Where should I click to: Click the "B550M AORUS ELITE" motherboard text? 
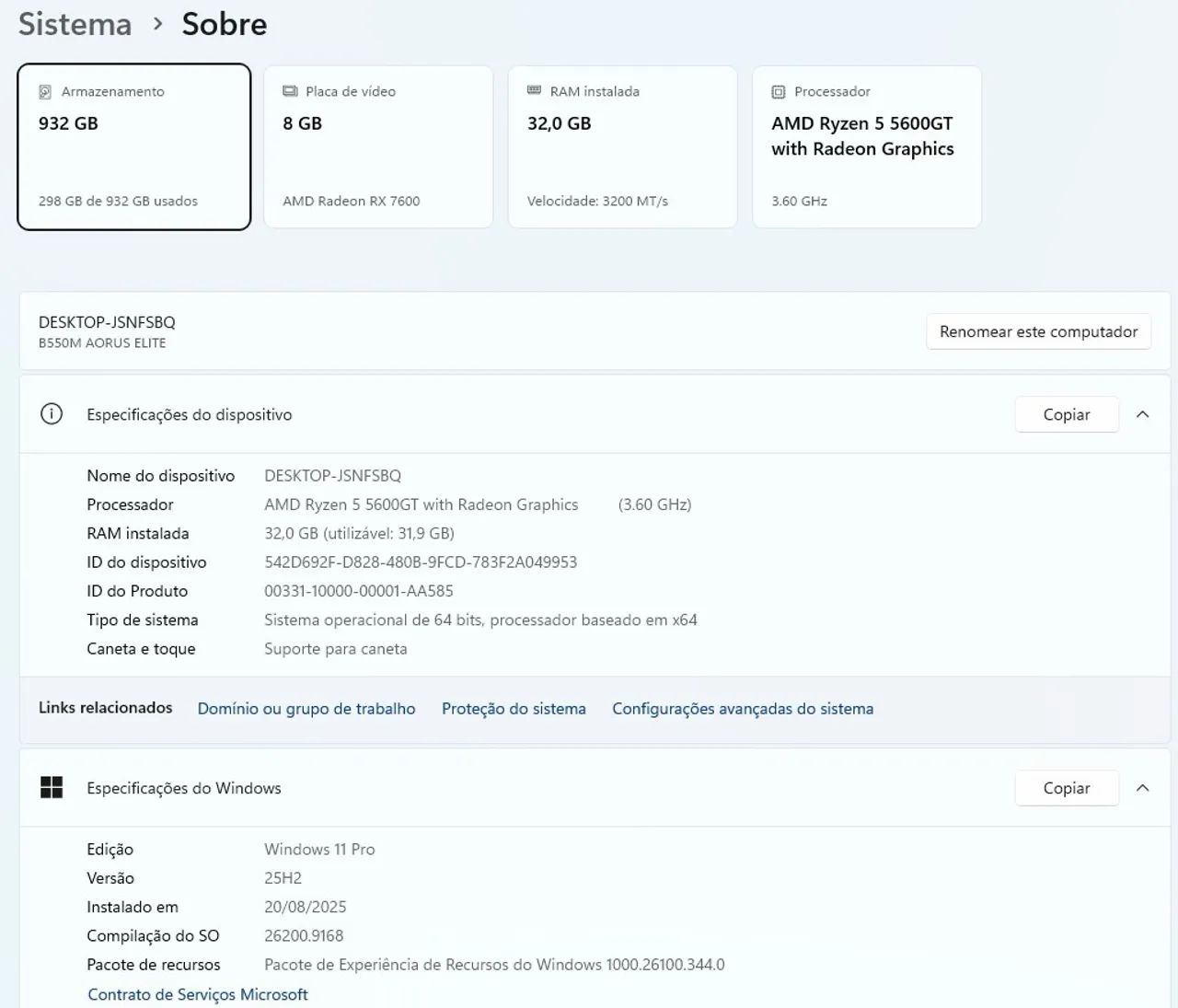click(102, 343)
